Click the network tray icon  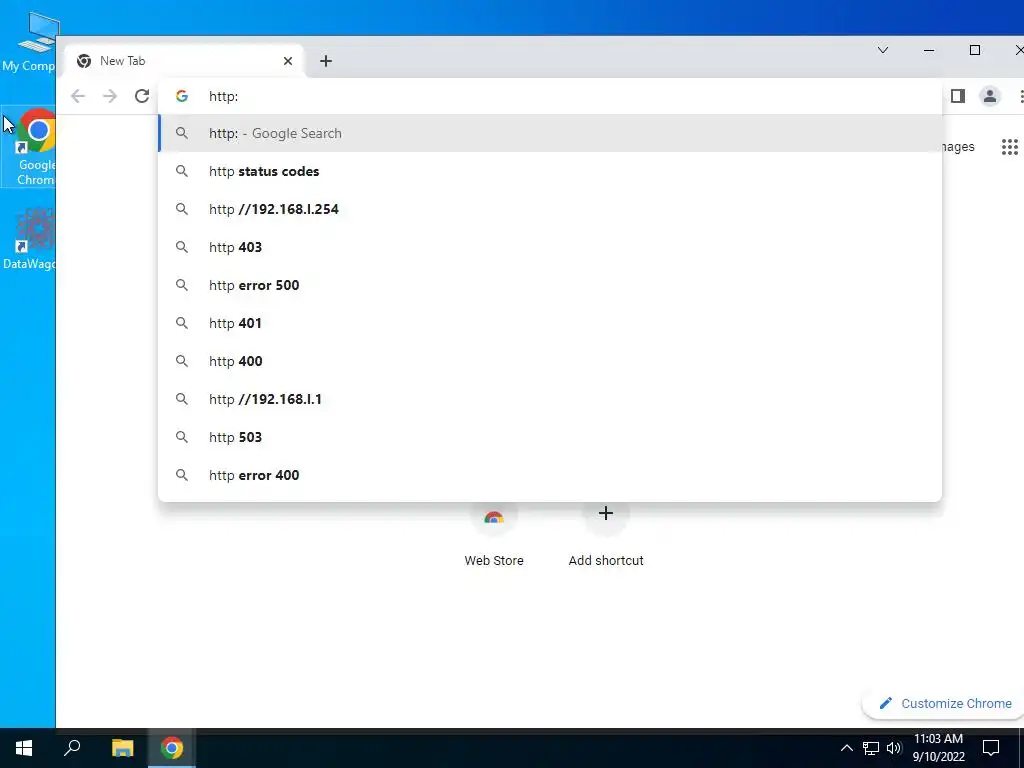click(871, 748)
